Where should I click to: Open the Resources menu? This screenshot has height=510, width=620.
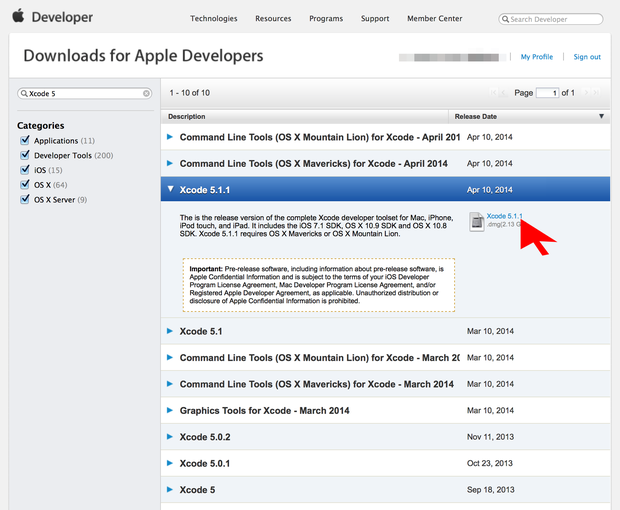(x=273, y=19)
